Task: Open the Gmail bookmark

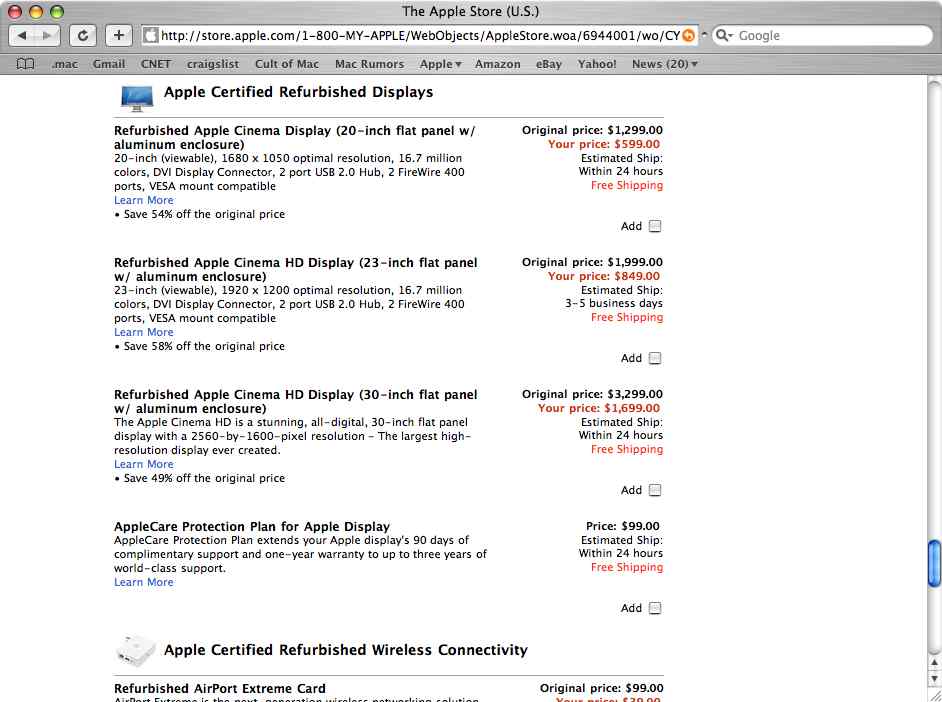Action: pos(109,64)
